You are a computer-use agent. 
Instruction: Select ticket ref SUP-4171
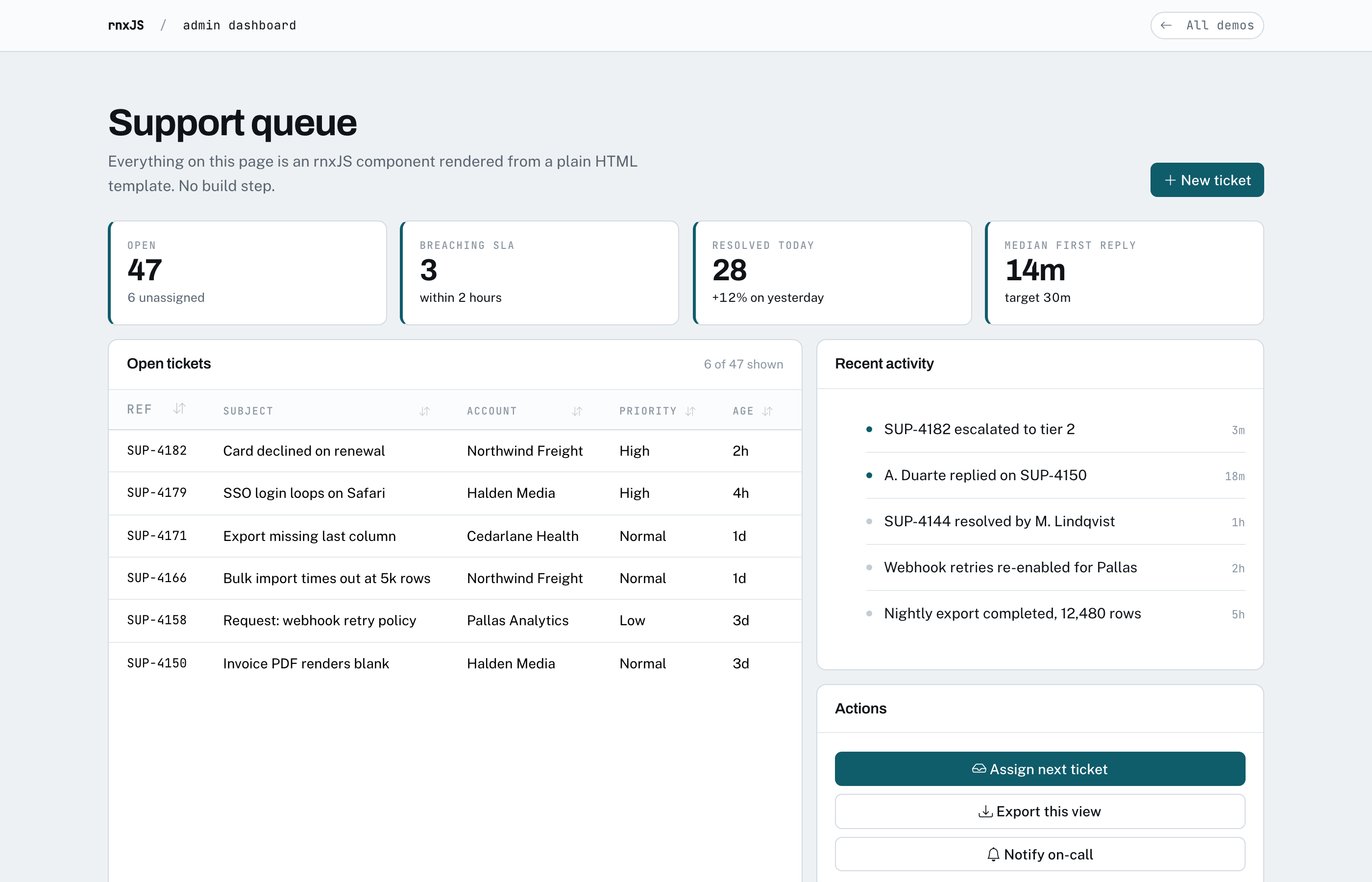click(157, 536)
